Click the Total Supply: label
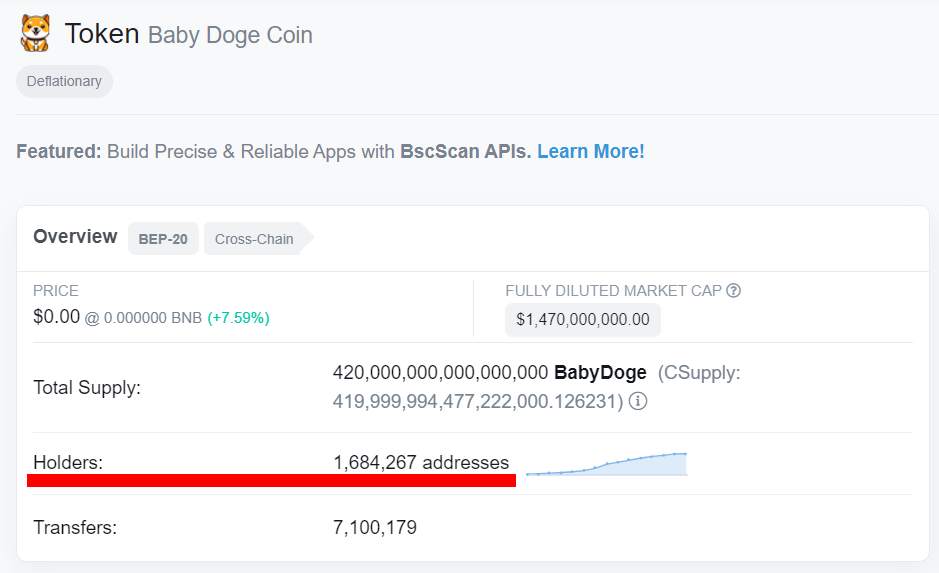The image size is (939, 573). 87,387
